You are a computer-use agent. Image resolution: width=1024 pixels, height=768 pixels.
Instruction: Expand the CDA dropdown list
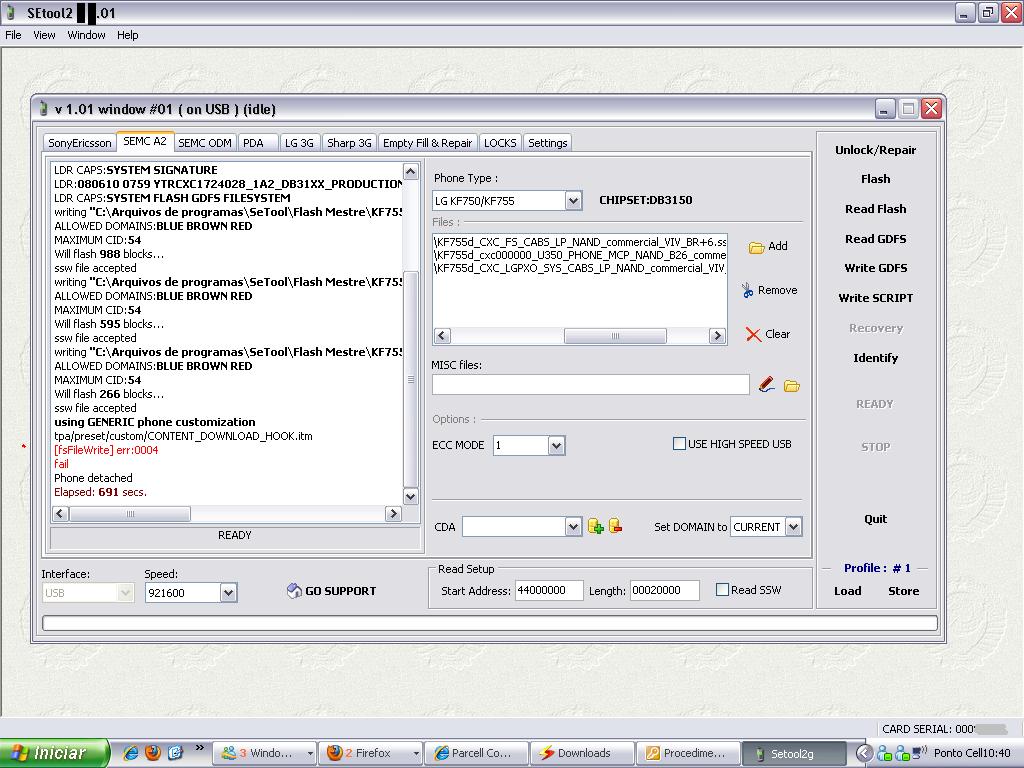573,526
